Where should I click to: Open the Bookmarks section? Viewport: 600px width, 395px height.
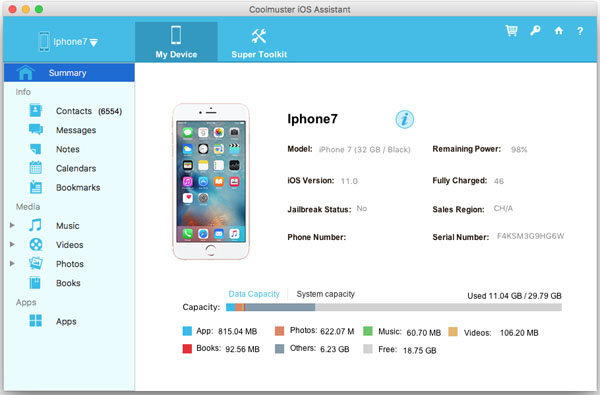(69, 188)
